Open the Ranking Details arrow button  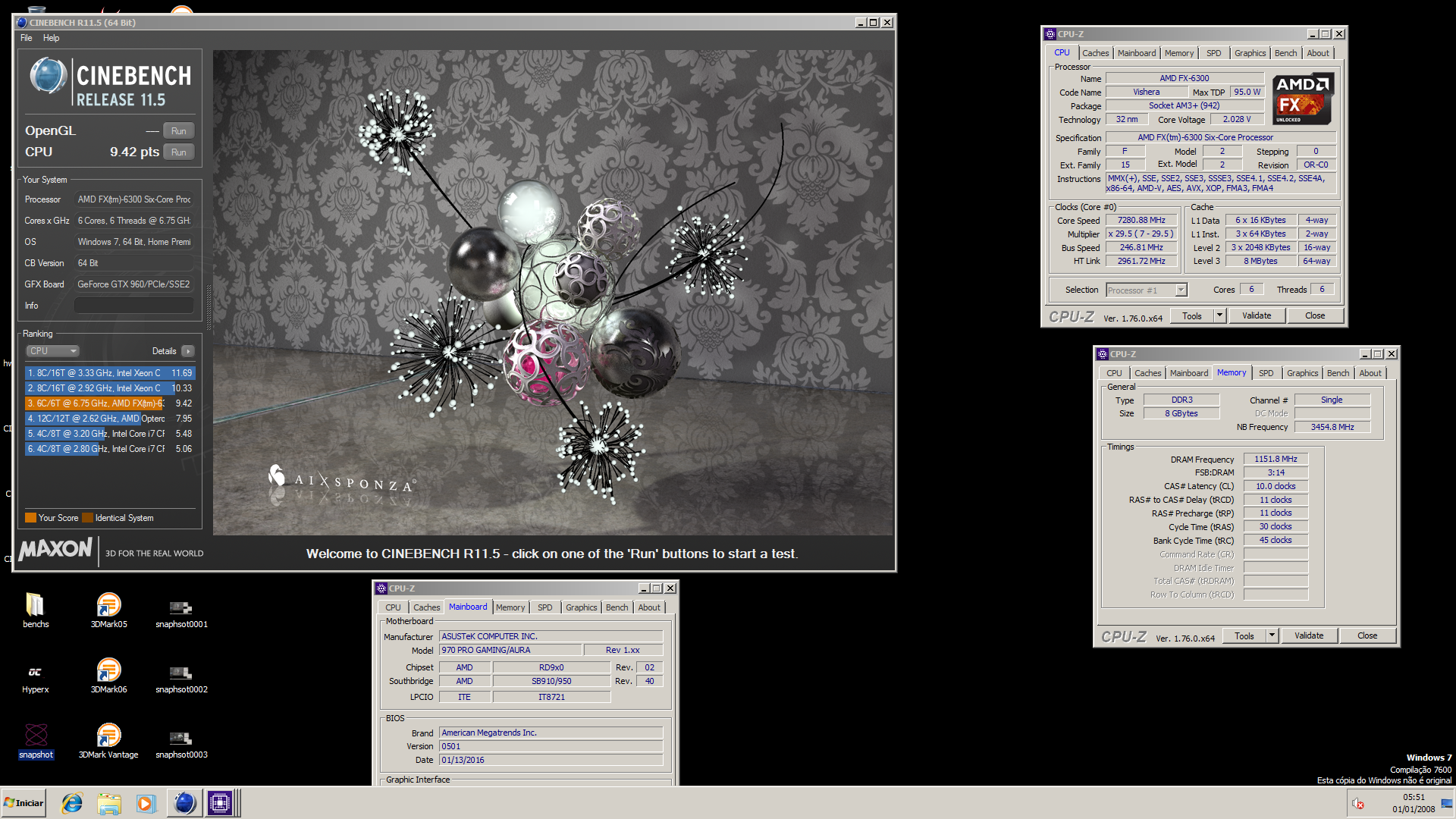click(x=188, y=351)
